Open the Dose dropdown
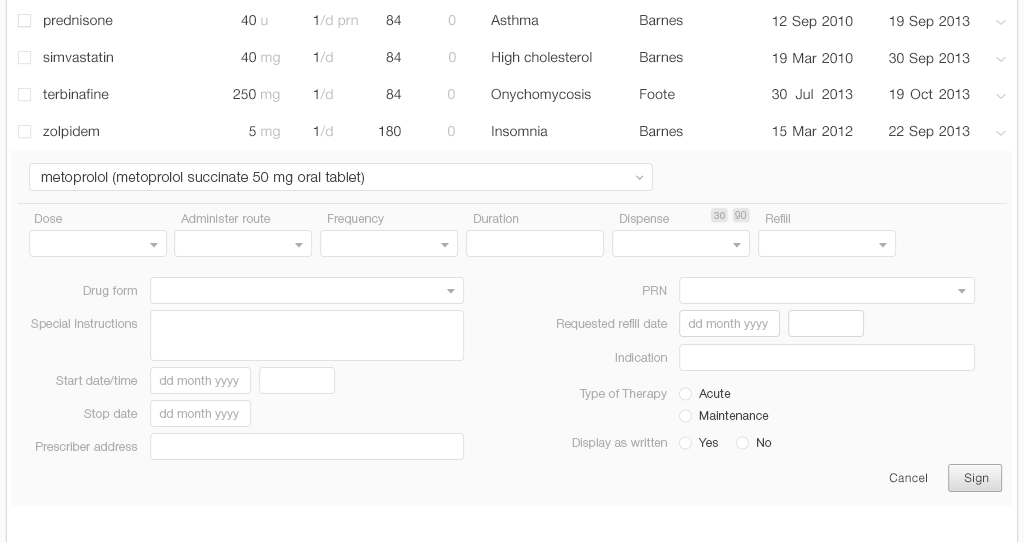Image resolution: width=1024 pixels, height=542 pixels. point(98,244)
